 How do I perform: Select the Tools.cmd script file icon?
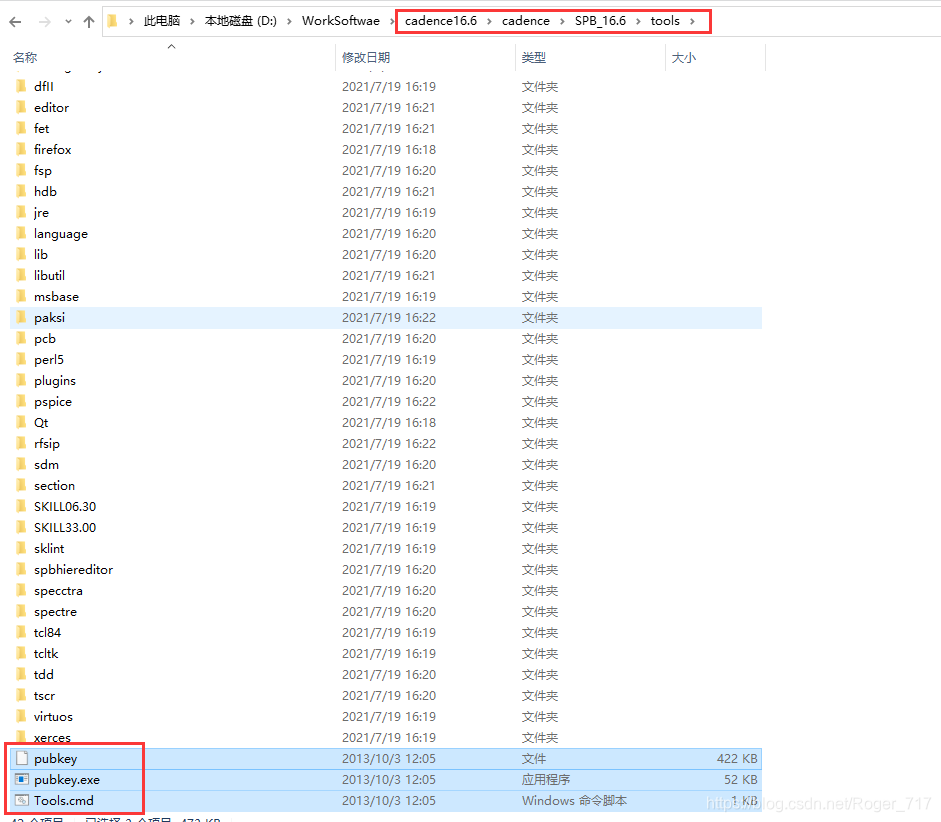point(21,801)
